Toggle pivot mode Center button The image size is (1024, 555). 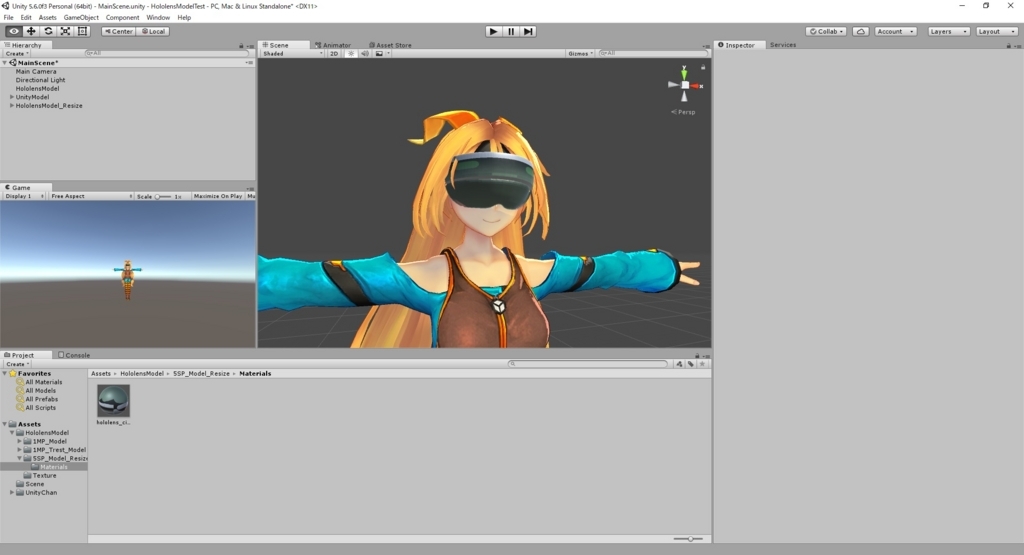tap(118, 31)
